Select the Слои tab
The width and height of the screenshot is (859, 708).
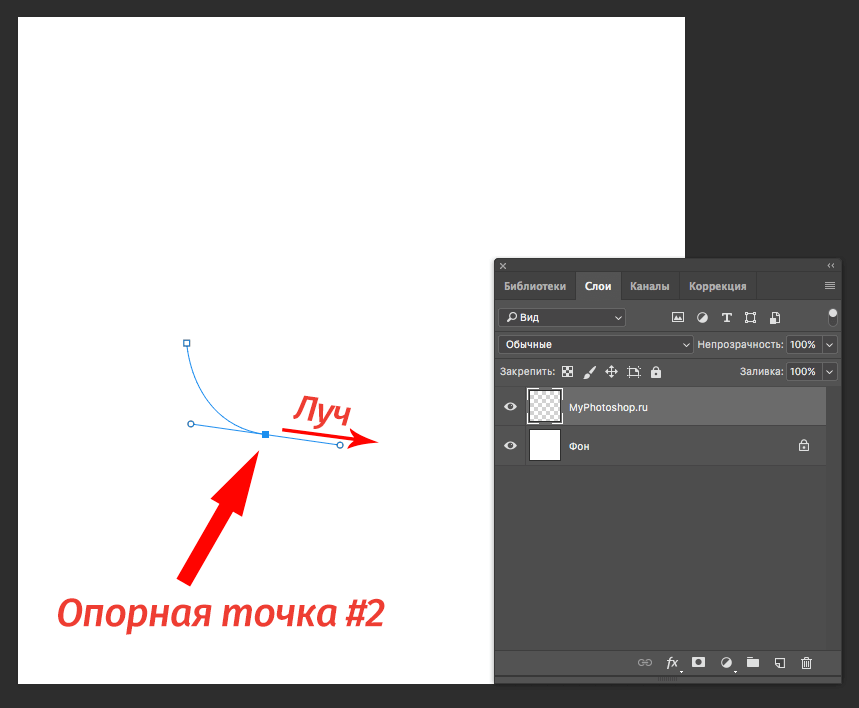coord(598,286)
